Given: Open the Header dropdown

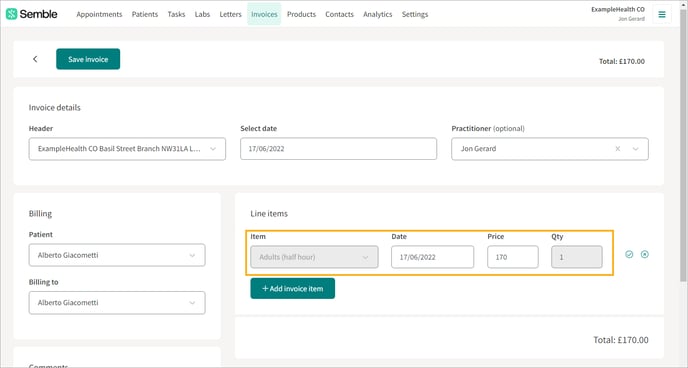Looking at the screenshot, I should [127, 149].
